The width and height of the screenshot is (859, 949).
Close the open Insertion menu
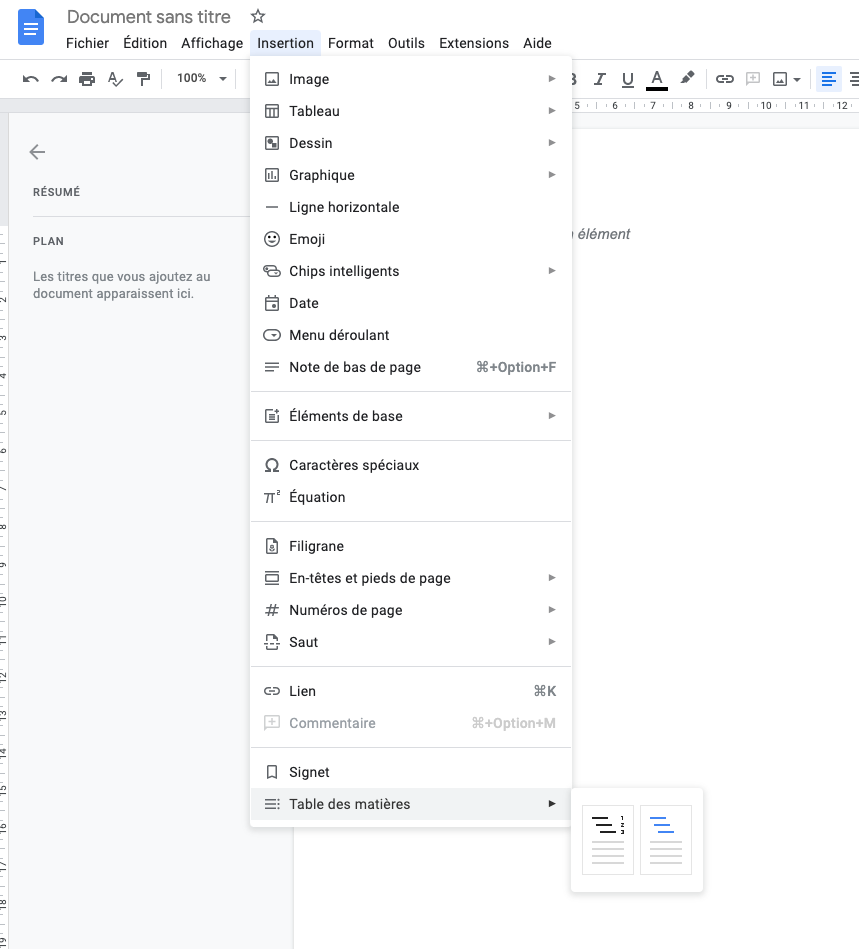pos(285,43)
